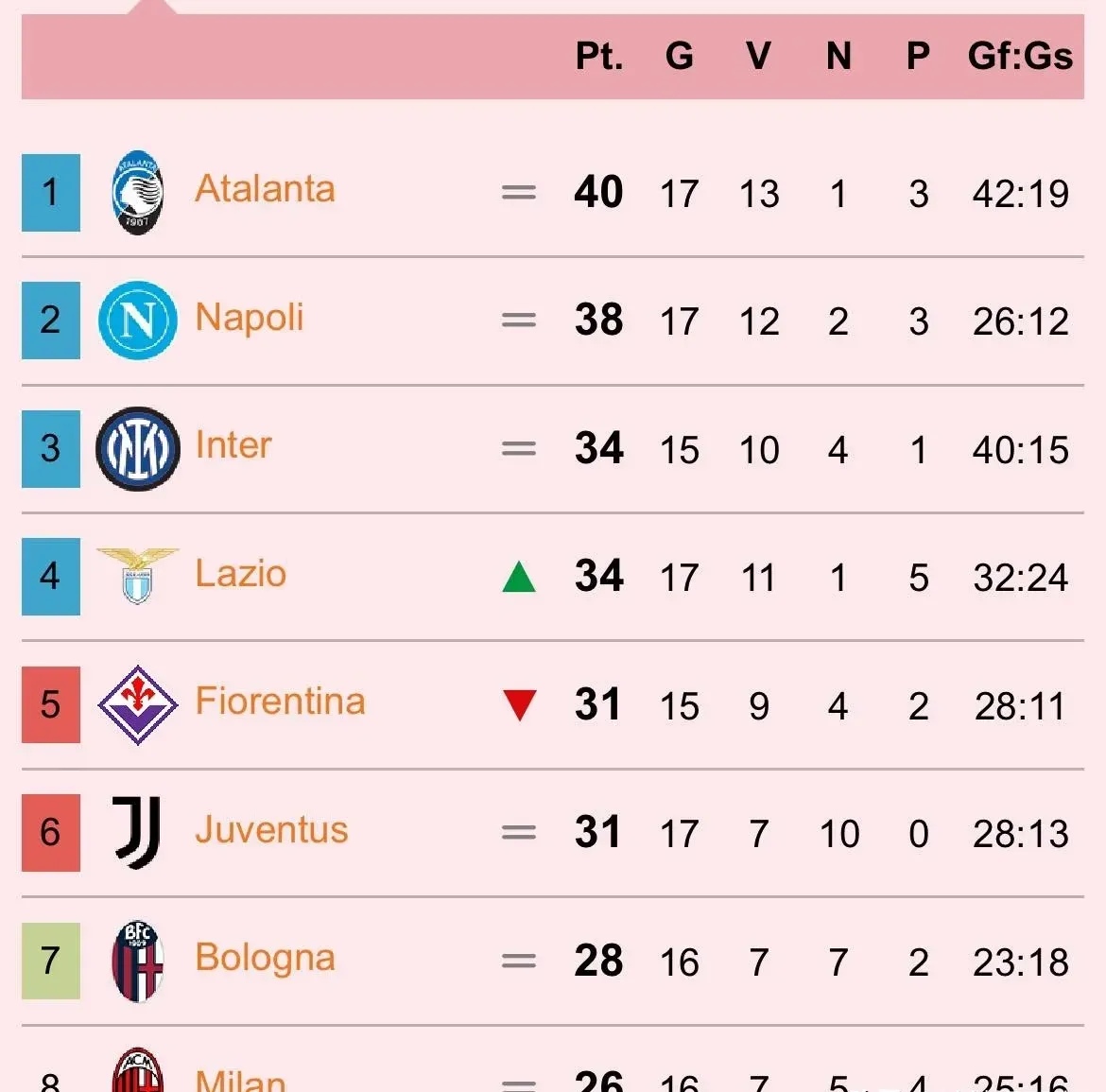The width and height of the screenshot is (1106, 1092).
Task: Click the Milan club crest
Action: point(138,1073)
